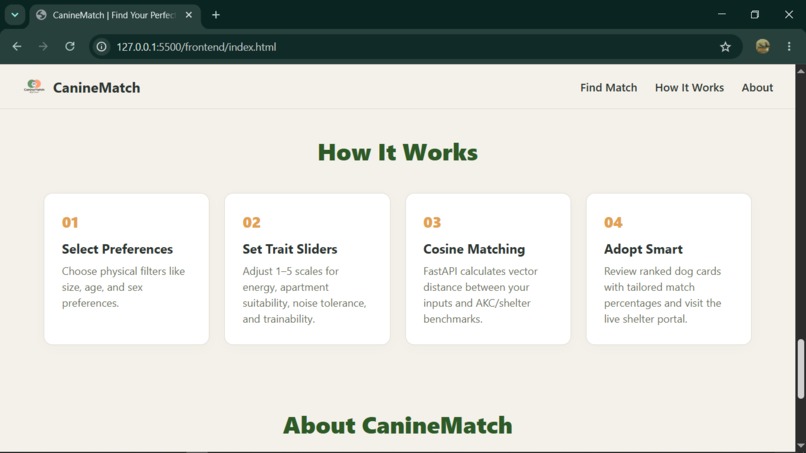
Task: Click the scrollbar down arrow
Action: tap(801, 446)
